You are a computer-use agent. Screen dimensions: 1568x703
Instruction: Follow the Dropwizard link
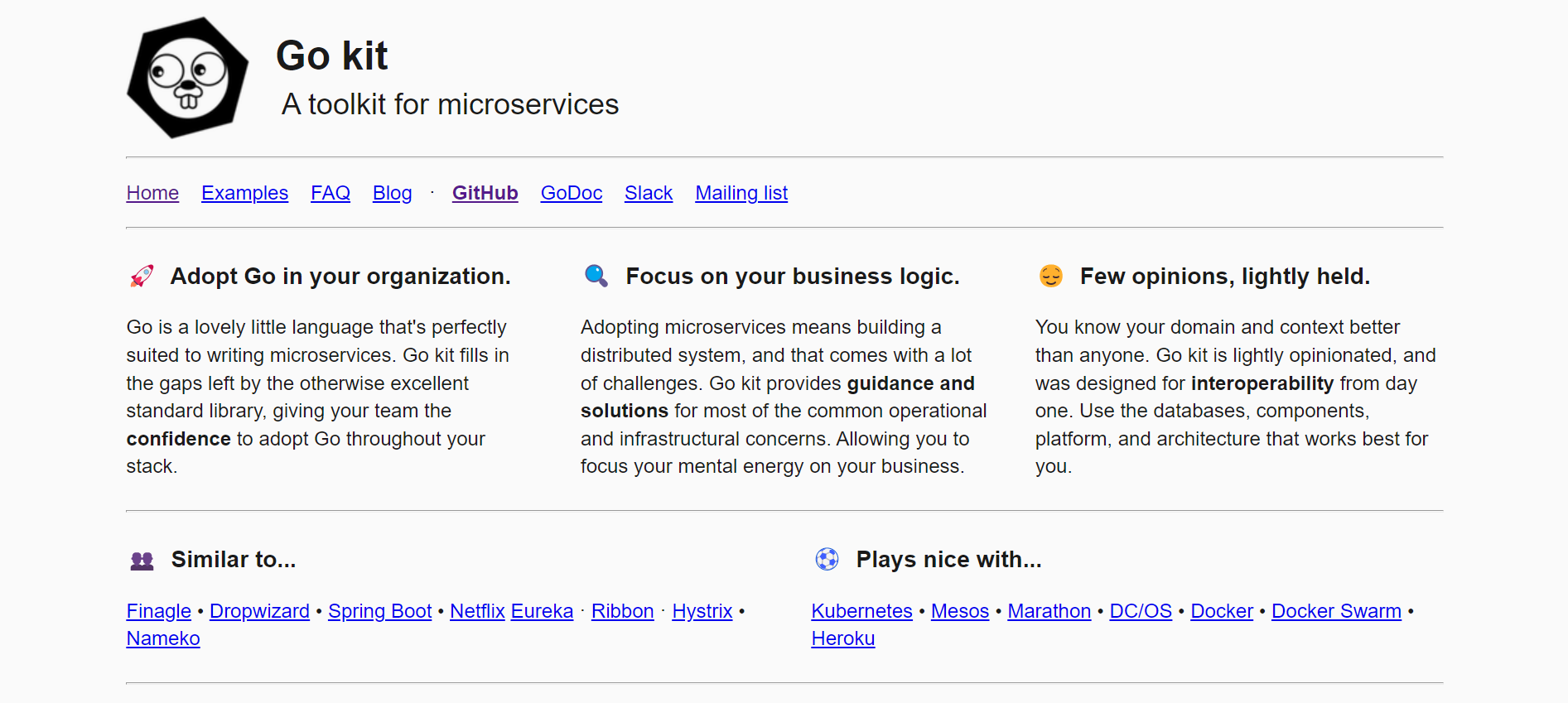click(x=259, y=611)
